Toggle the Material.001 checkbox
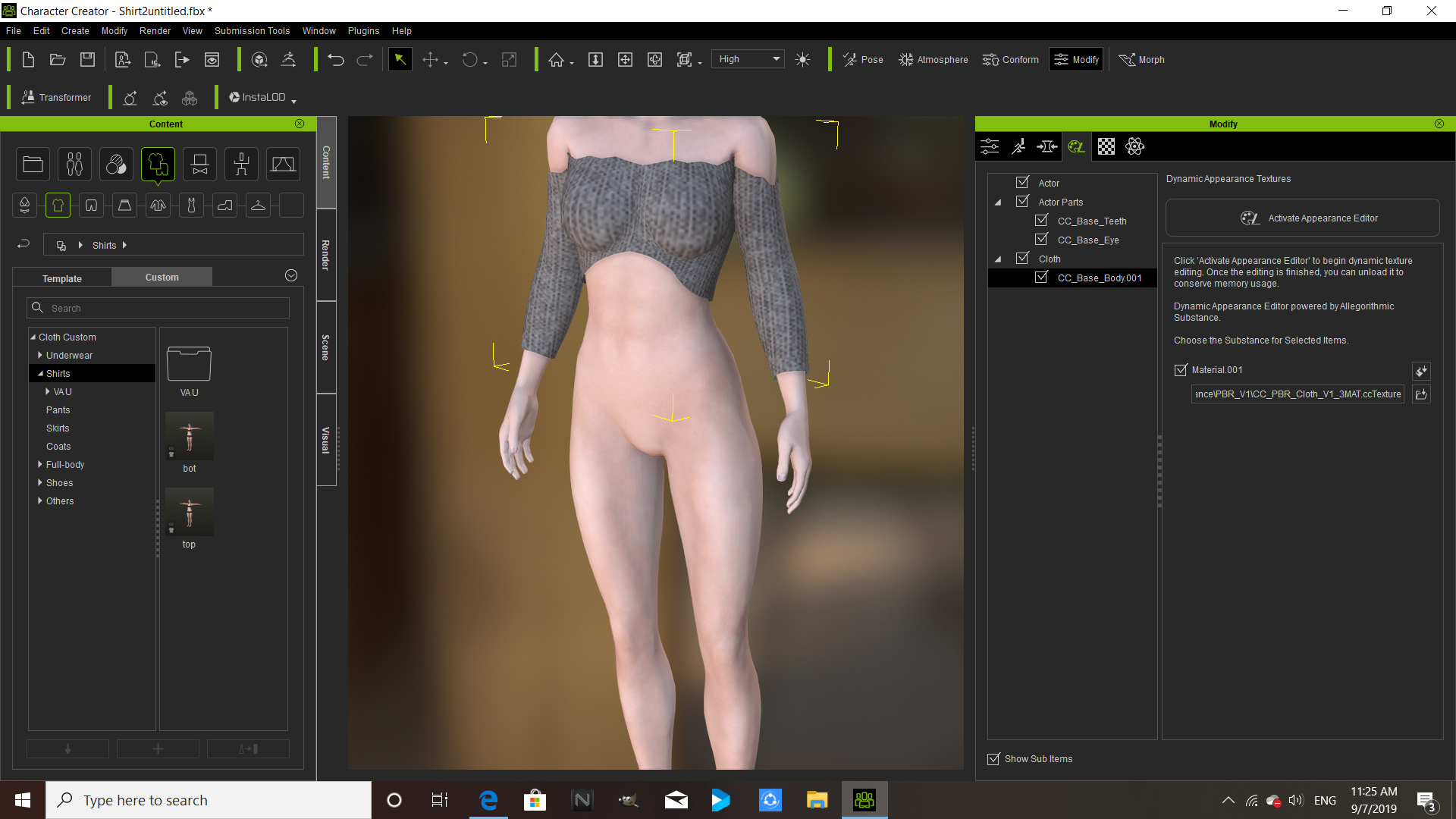The height and width of the screenshot is (819, 1456). pyautogui.click(x=1181, y=370)
